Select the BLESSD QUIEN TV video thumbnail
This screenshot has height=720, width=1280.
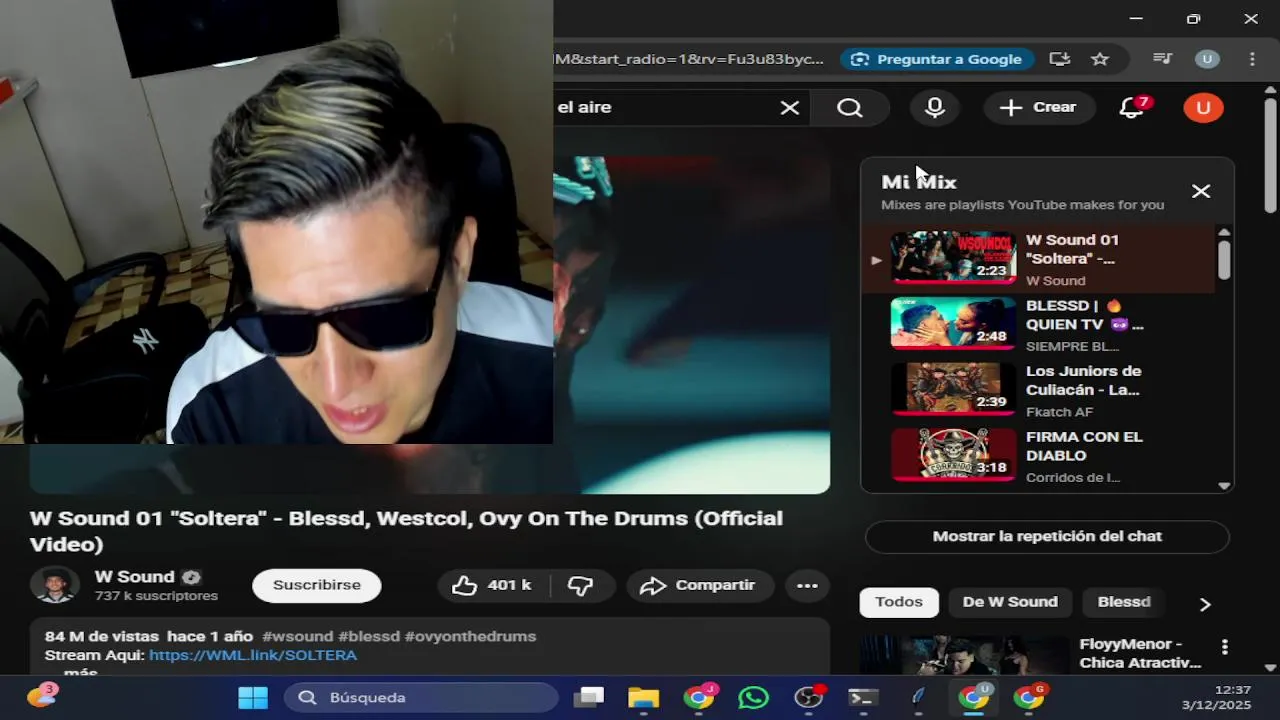click(953, 324)
